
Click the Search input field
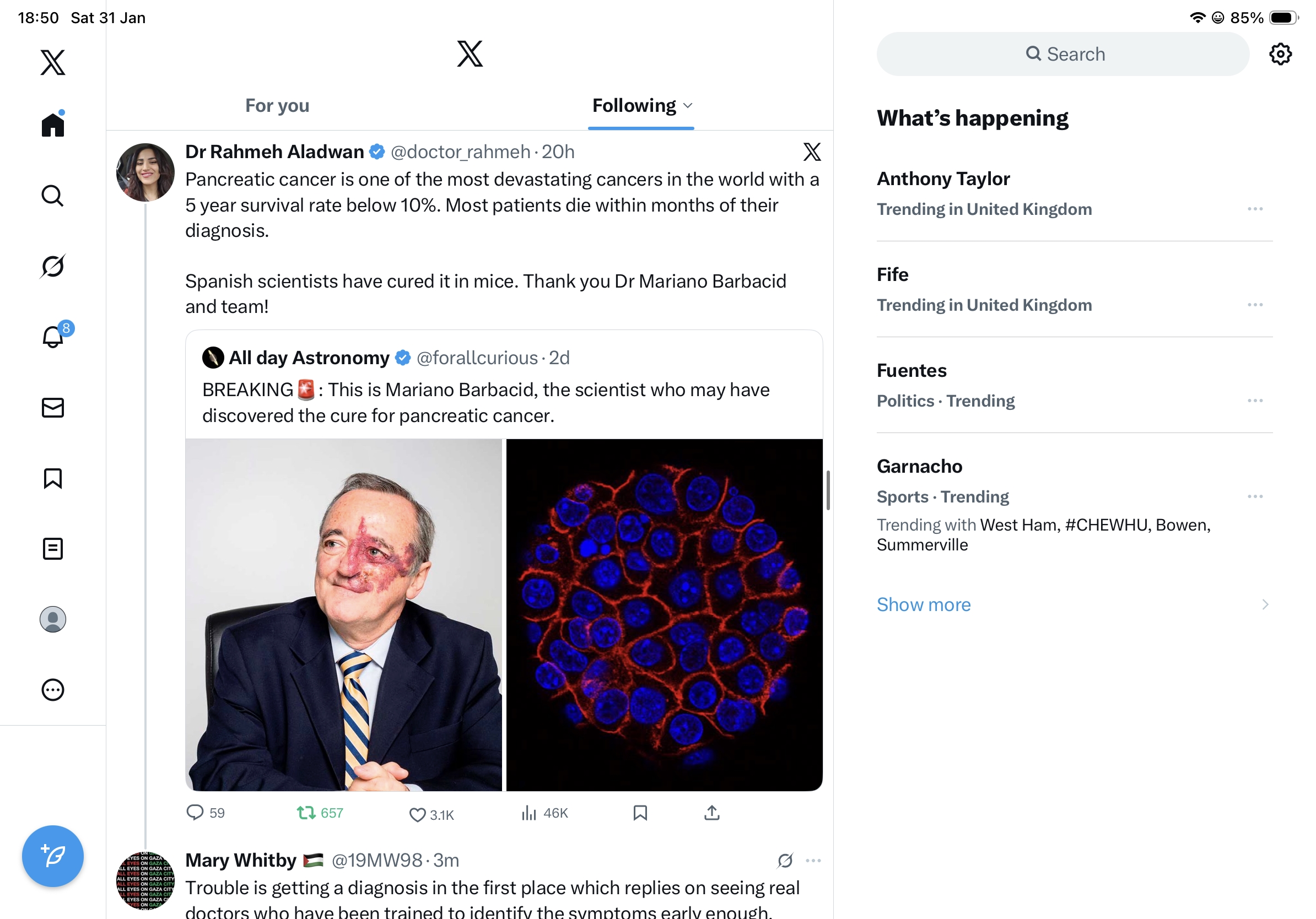[1062, 54]
